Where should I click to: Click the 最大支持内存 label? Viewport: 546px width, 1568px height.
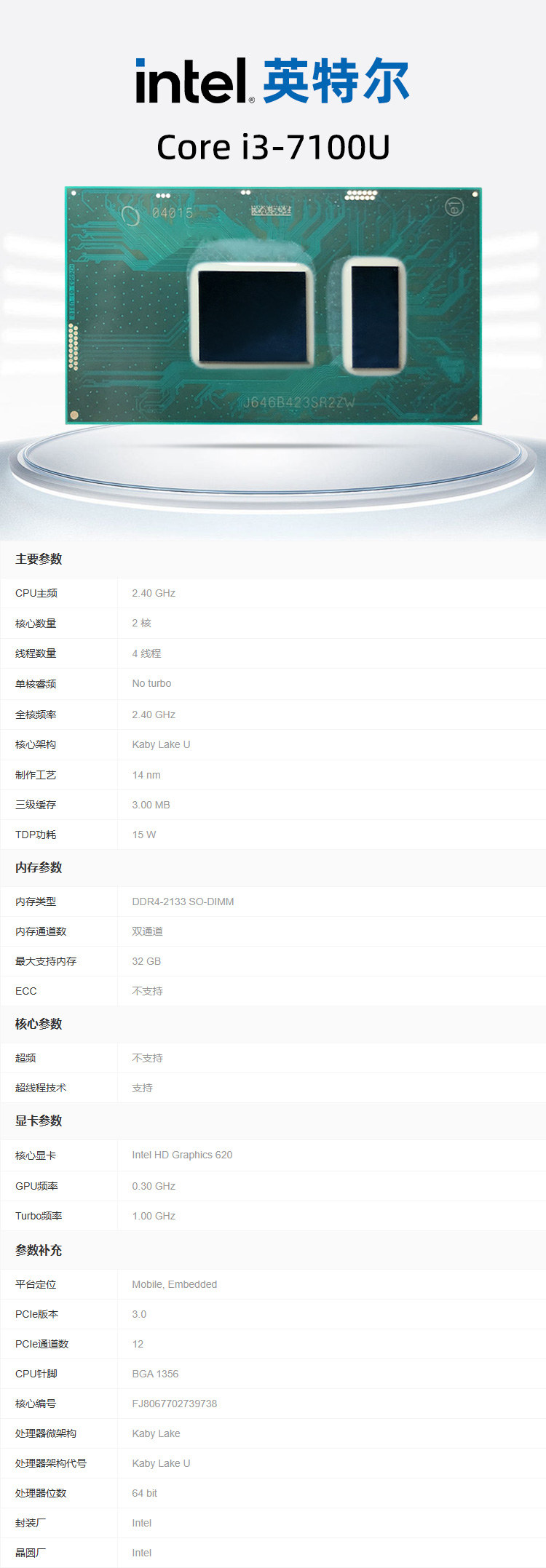46,961
